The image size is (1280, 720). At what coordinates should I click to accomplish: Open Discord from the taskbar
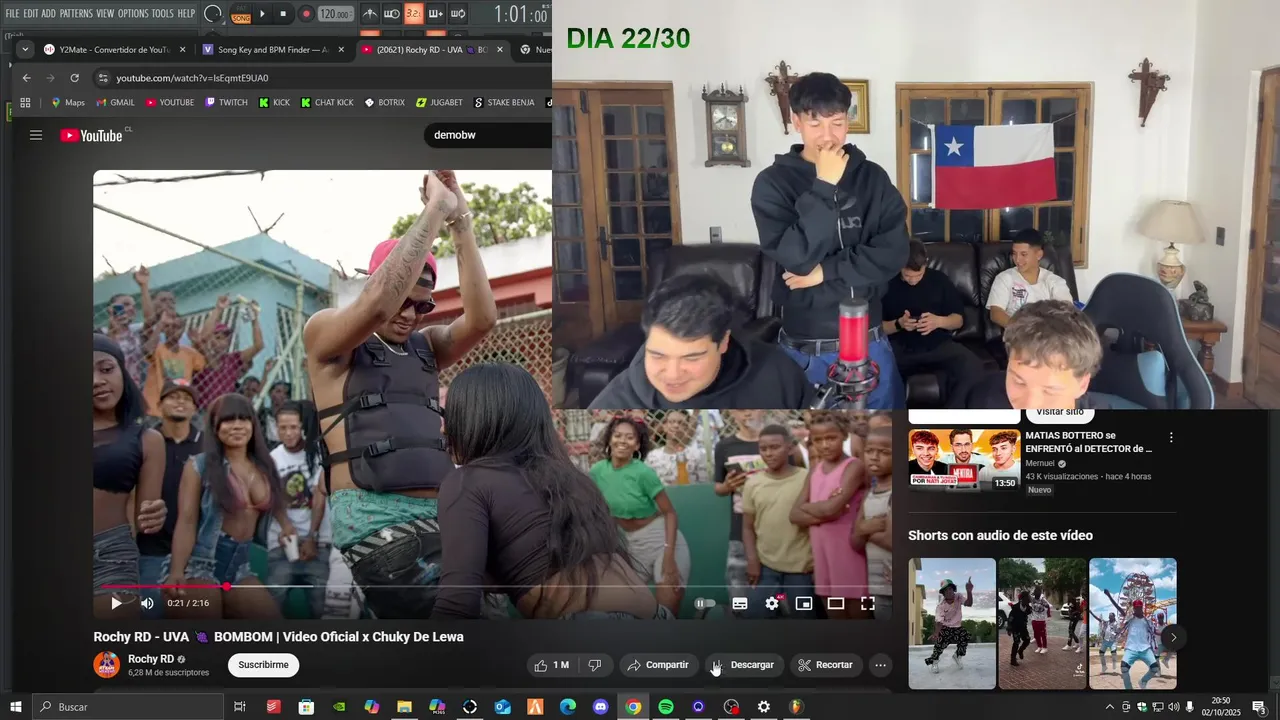pos(600,707)
